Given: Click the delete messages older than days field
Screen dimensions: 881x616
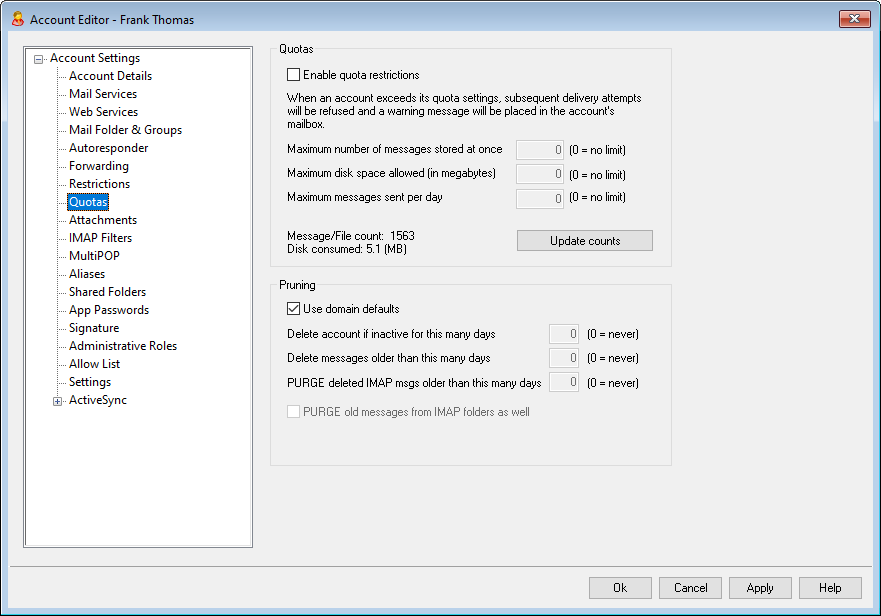Looking at the screenshot, I should [564, 358].
